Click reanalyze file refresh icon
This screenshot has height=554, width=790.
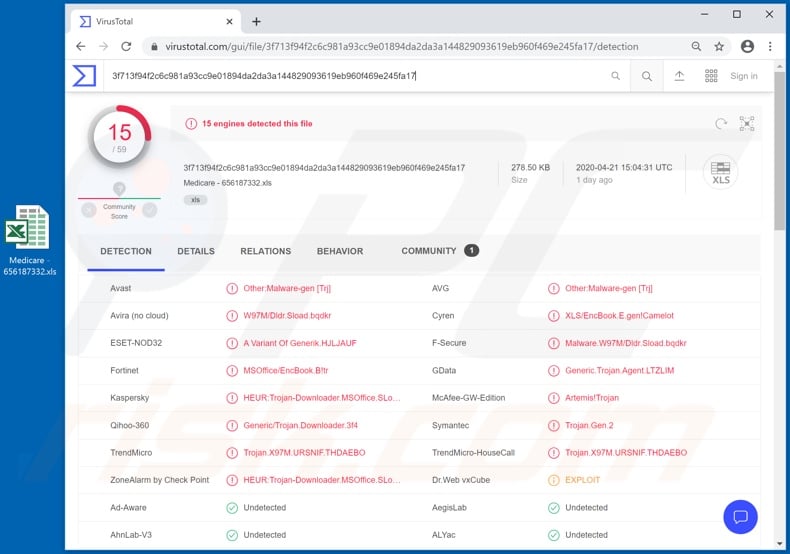(721, 123)
